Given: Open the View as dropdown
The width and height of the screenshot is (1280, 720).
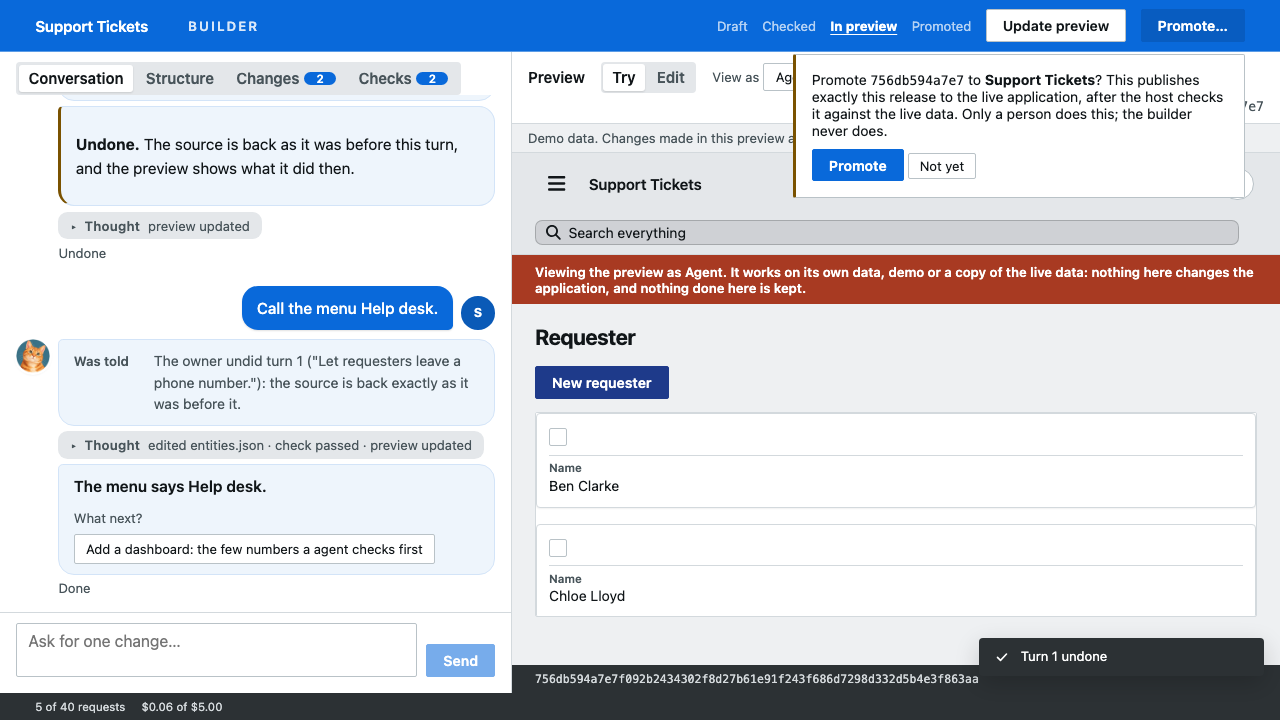Looking at the screenshot, I should point(778,78).
